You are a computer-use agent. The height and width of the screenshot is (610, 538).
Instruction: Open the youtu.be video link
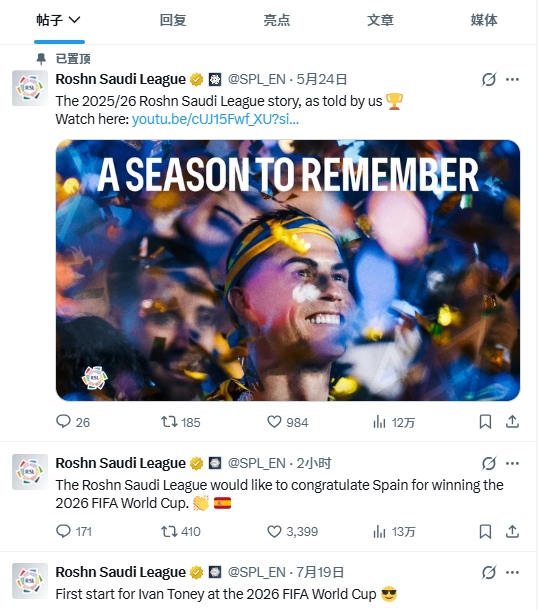pyautogui.click(x=215, y=119)
